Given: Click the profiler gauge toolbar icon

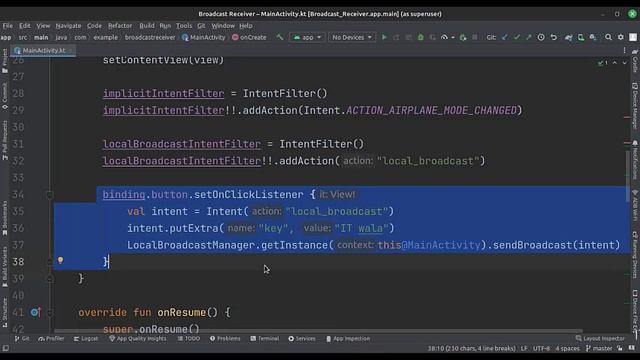Looking at the screenshot, I should [444, 37].
